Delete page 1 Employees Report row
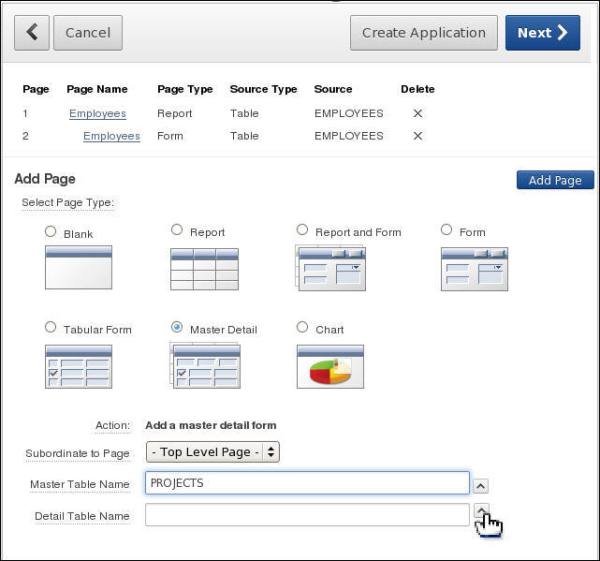 tap(418, 113)
